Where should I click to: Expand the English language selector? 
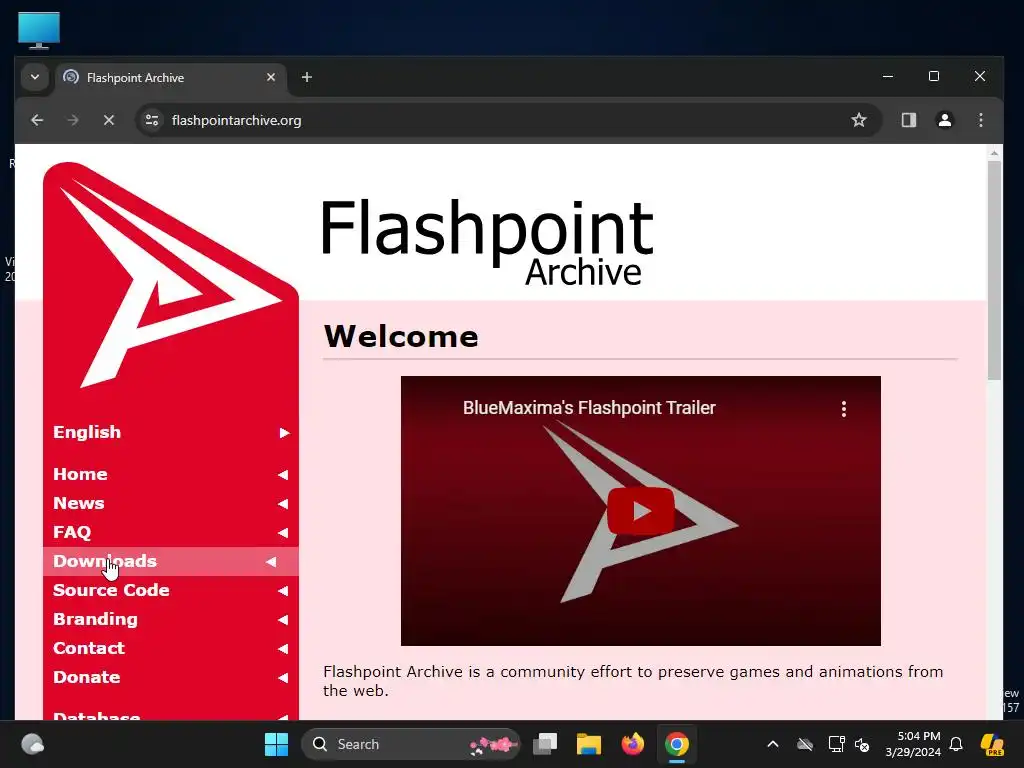(x=170, y=432)
